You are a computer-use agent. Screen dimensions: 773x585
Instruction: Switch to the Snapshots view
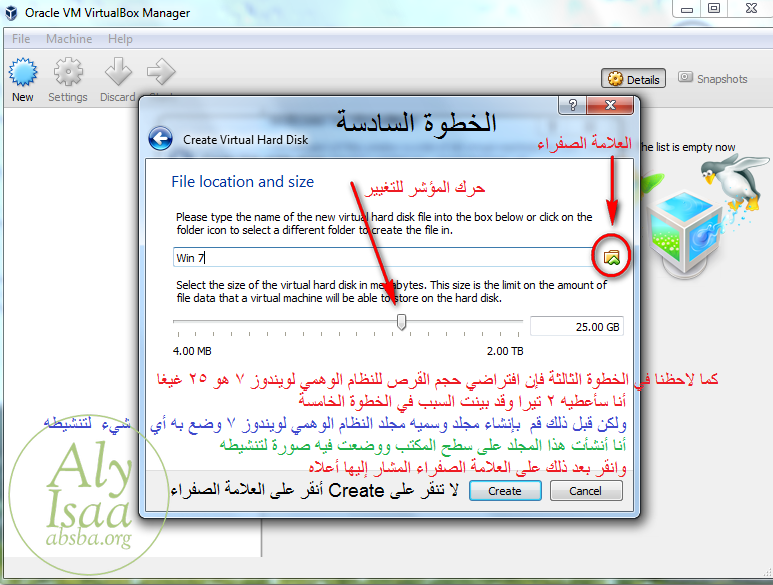713,79
